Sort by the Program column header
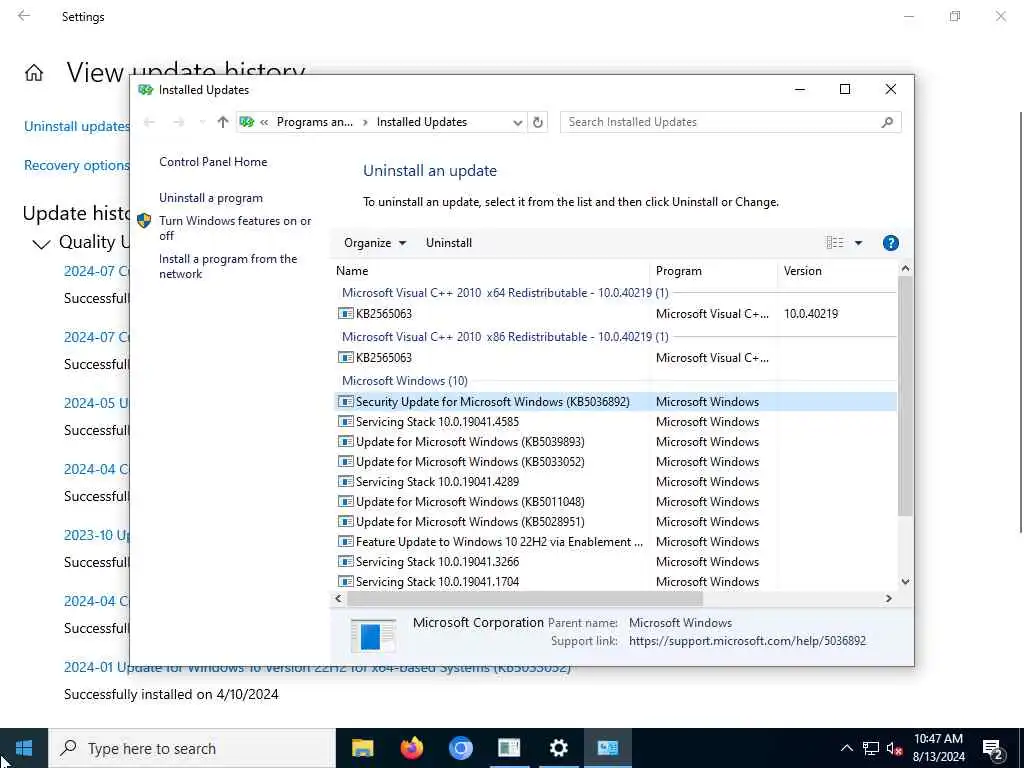The height and width of the screenshot is (768, 1024). (714, 271)
